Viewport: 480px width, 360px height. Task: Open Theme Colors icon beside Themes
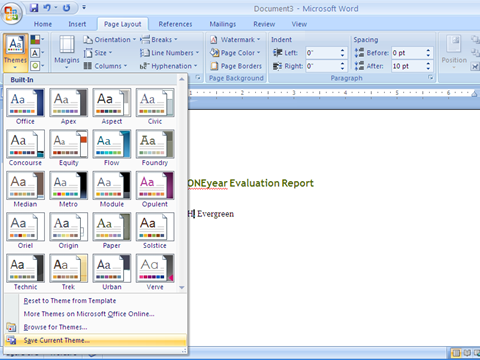pos(35,40)
